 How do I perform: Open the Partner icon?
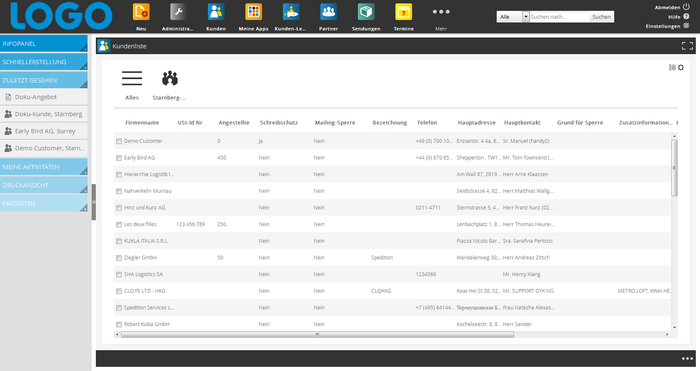329,12
